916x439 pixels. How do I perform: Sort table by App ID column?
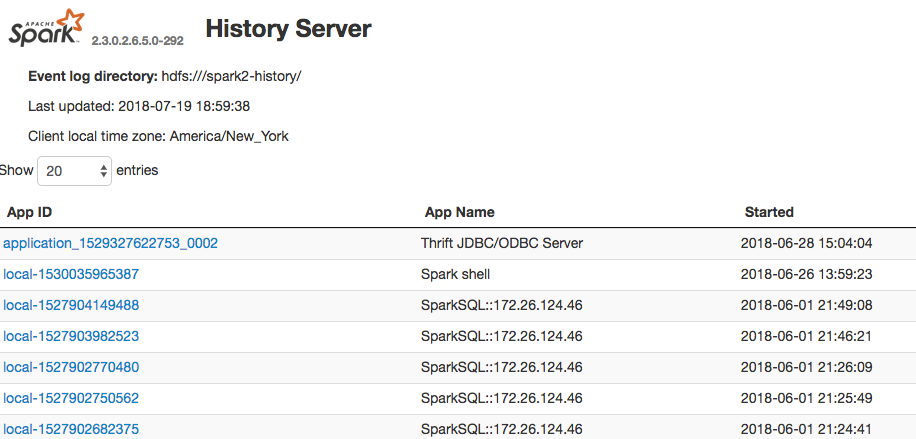click(x=28, y=212)
